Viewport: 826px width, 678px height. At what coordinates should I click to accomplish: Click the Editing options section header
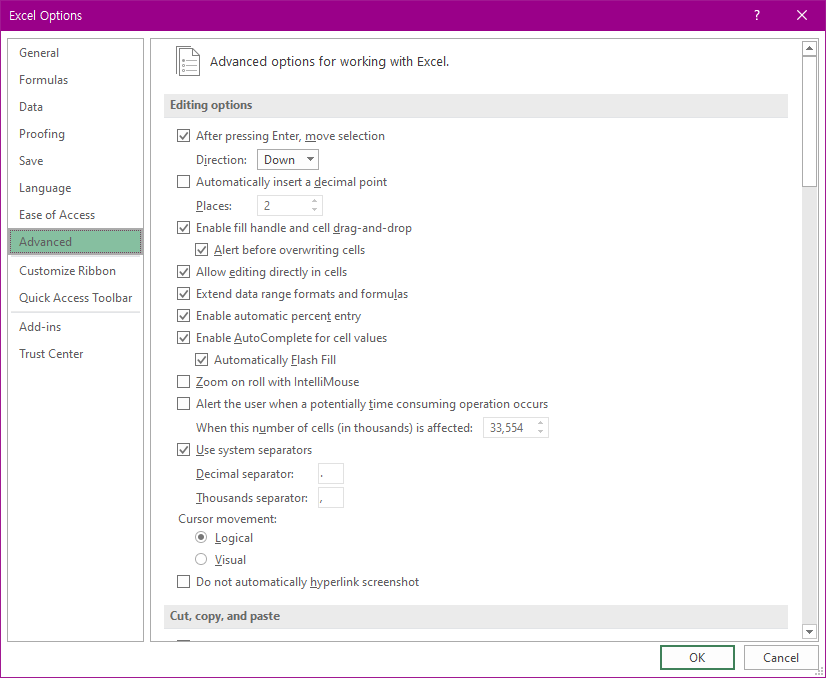coord(476,105)
